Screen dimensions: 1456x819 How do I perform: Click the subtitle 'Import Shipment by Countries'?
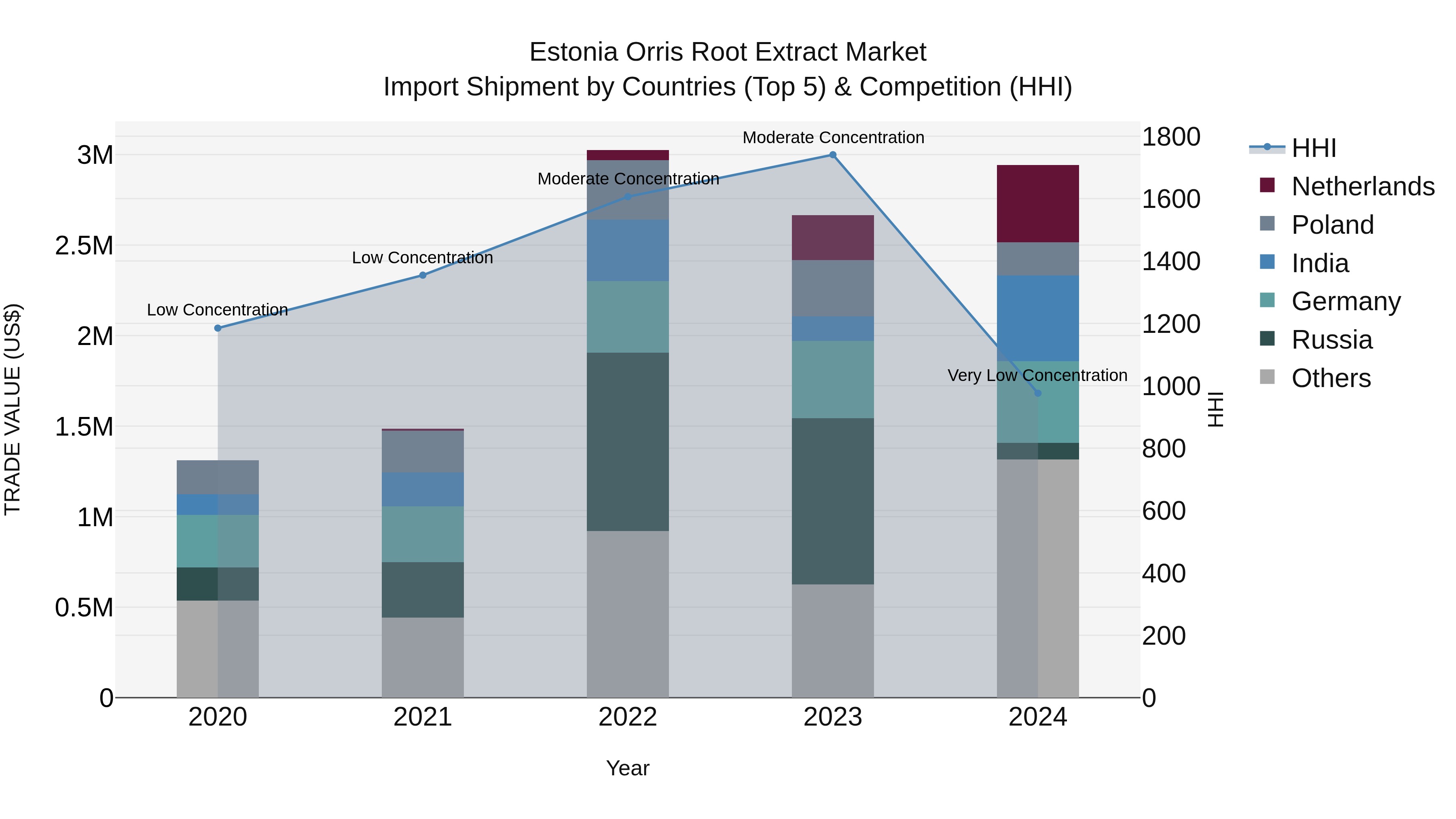tap(560, 87)
